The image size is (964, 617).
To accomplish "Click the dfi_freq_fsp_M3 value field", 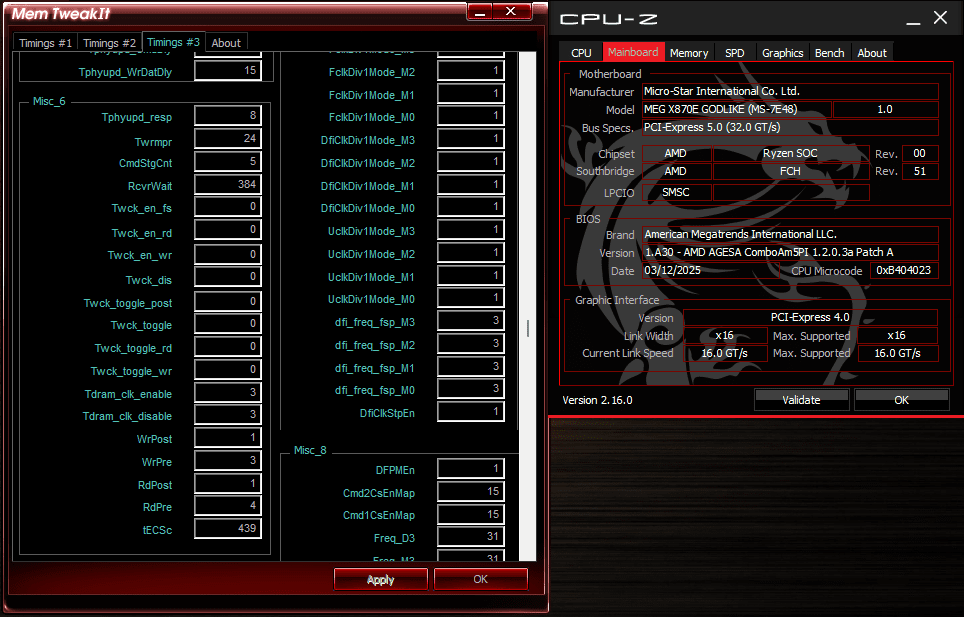I will pyautogui.click(x=471, y=321).
